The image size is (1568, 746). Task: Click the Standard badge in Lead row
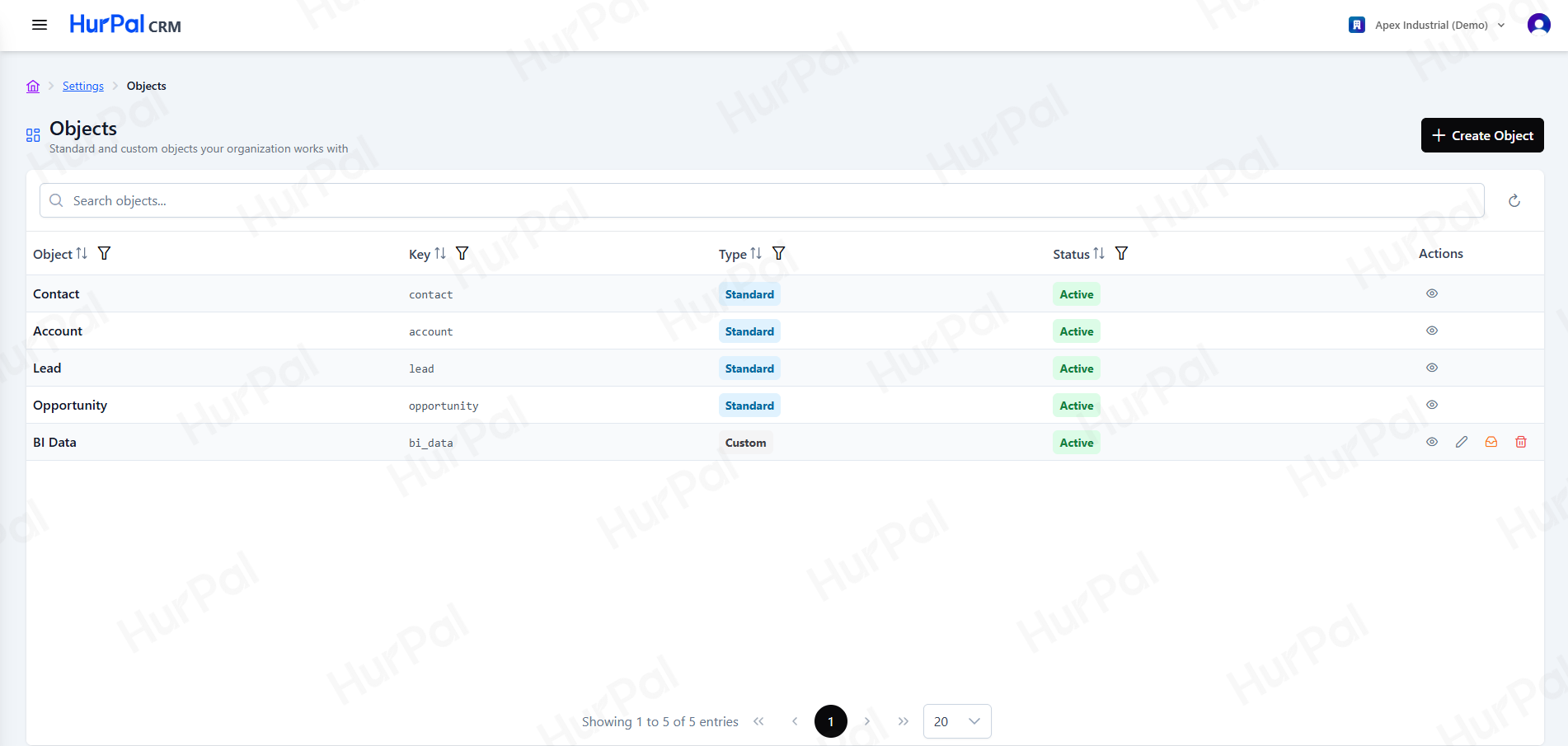coord(749,368)
